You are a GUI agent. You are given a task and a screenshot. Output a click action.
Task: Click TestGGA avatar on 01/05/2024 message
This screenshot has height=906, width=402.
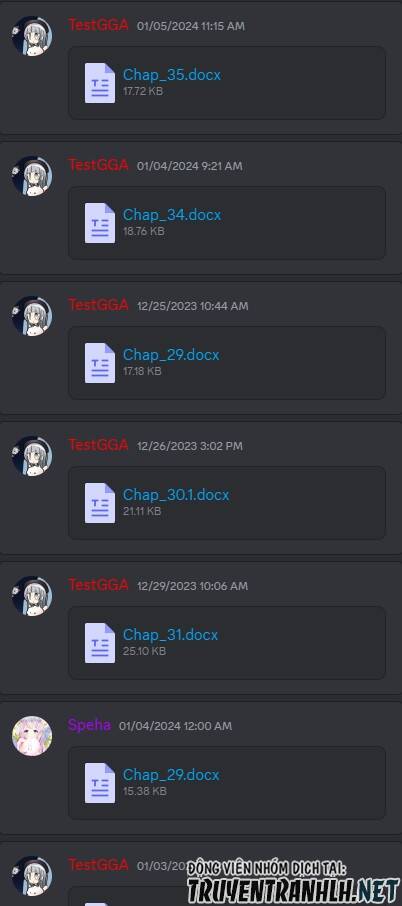click(32, 36)
